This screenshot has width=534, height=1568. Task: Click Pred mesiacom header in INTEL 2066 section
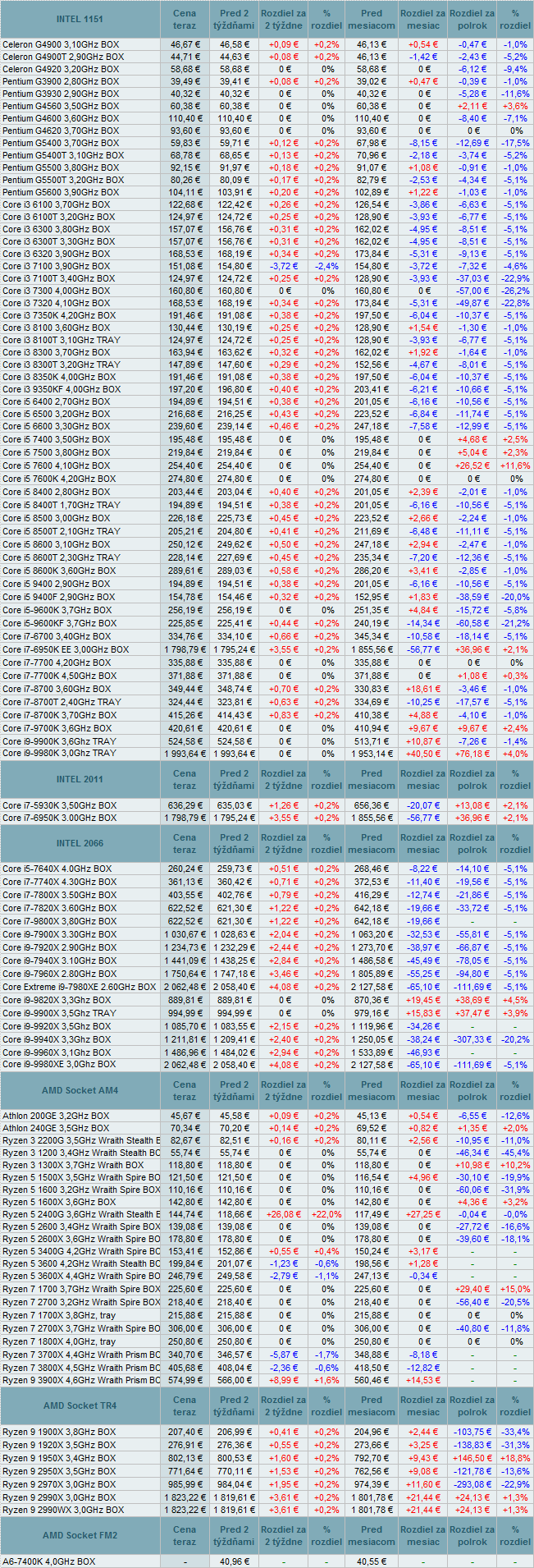click(372, 843)
